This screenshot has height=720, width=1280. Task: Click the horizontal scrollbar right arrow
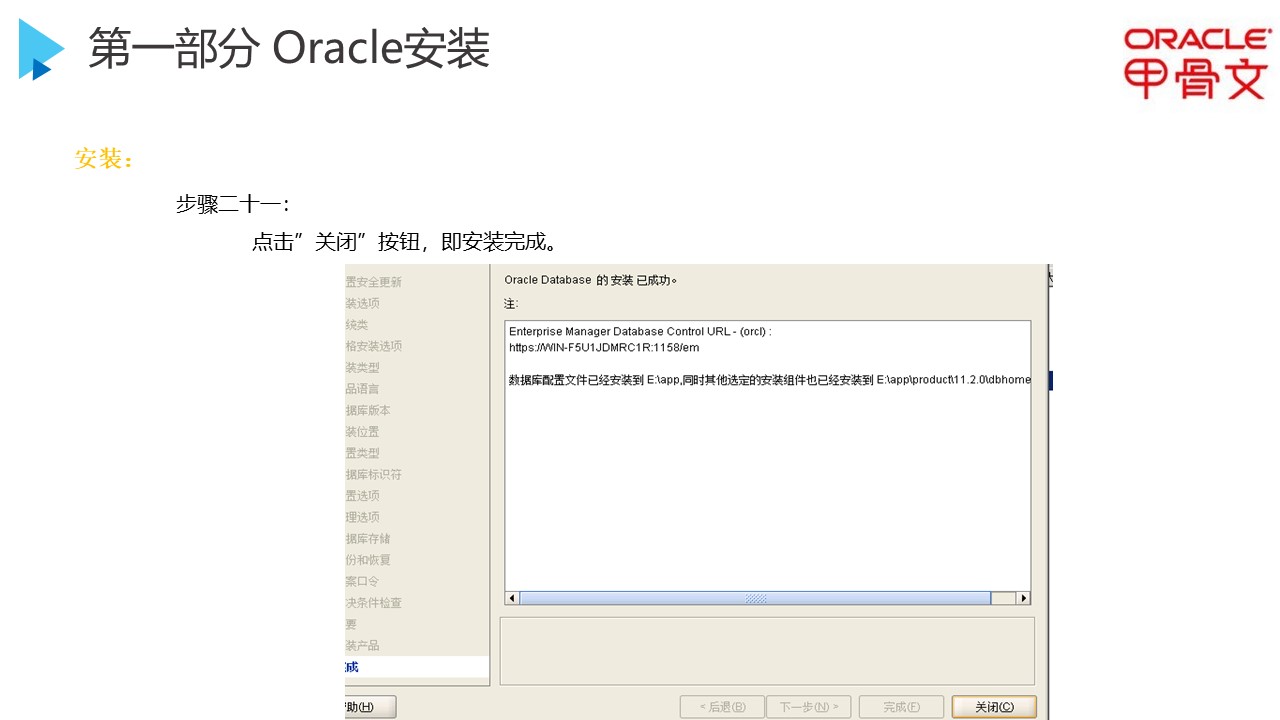coord(1023,598)
